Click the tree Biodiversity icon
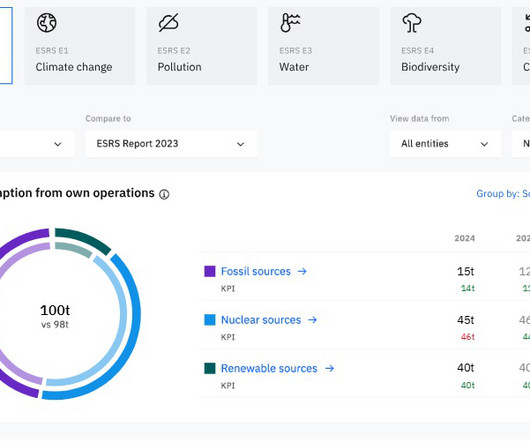This screenshot has width=530, height=443. click(x=412, y=23)
